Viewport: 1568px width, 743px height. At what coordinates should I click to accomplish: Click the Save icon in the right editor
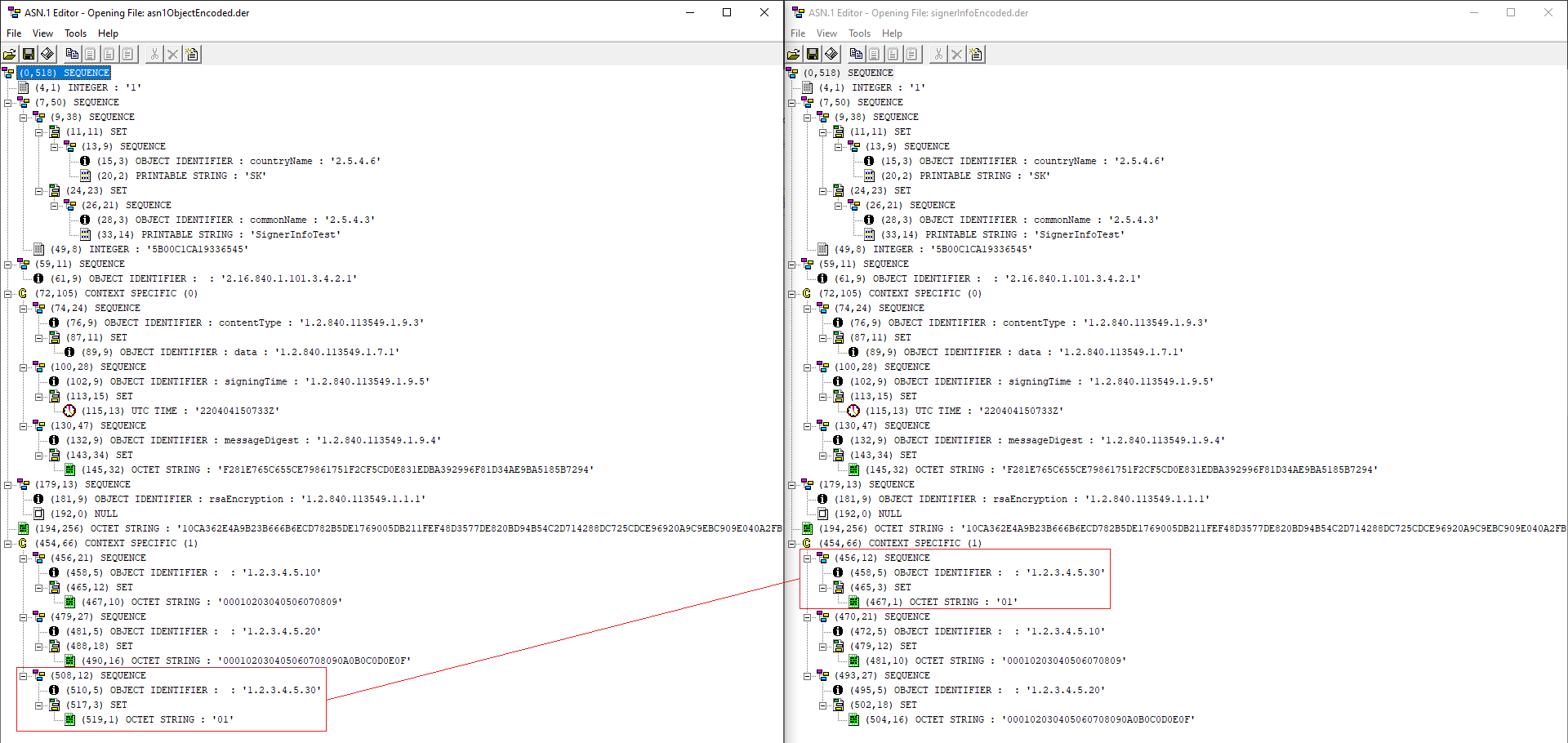[x=813, y=54]
